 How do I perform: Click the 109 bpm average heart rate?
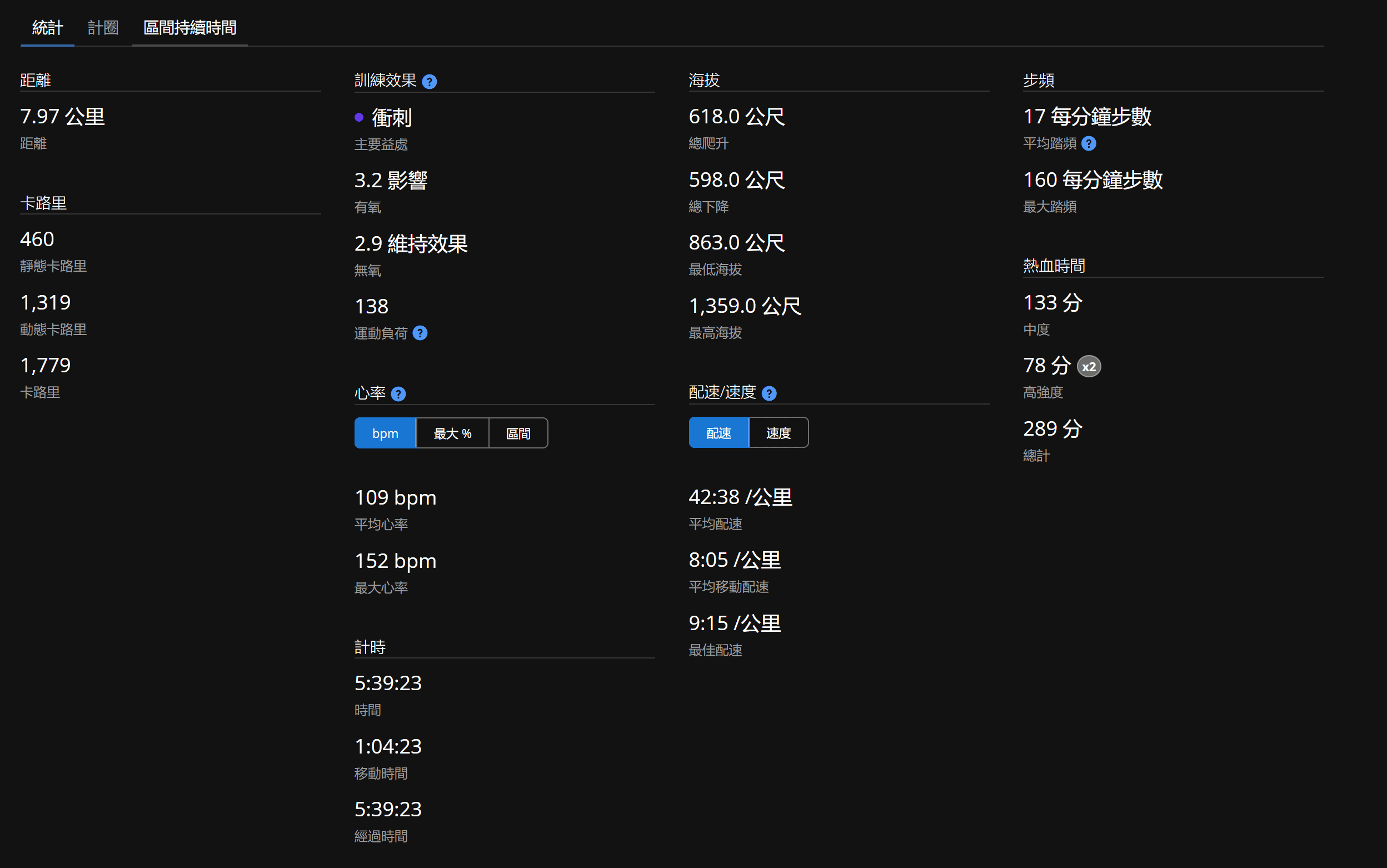pyautogui.click(x=396, y=498)
